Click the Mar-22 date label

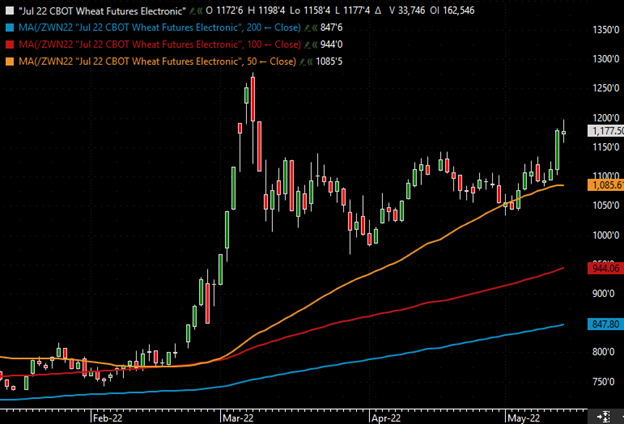click(x=238, y=418)
